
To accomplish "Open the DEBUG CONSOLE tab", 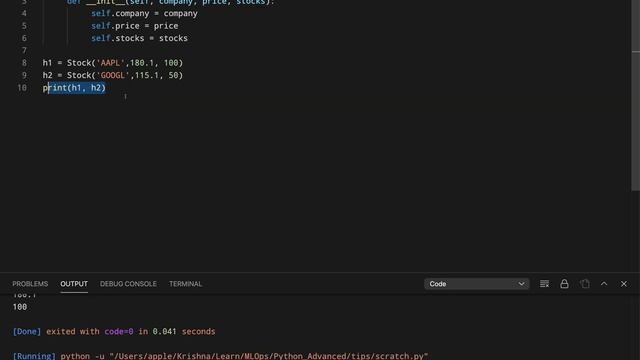I will pos(128,284).
